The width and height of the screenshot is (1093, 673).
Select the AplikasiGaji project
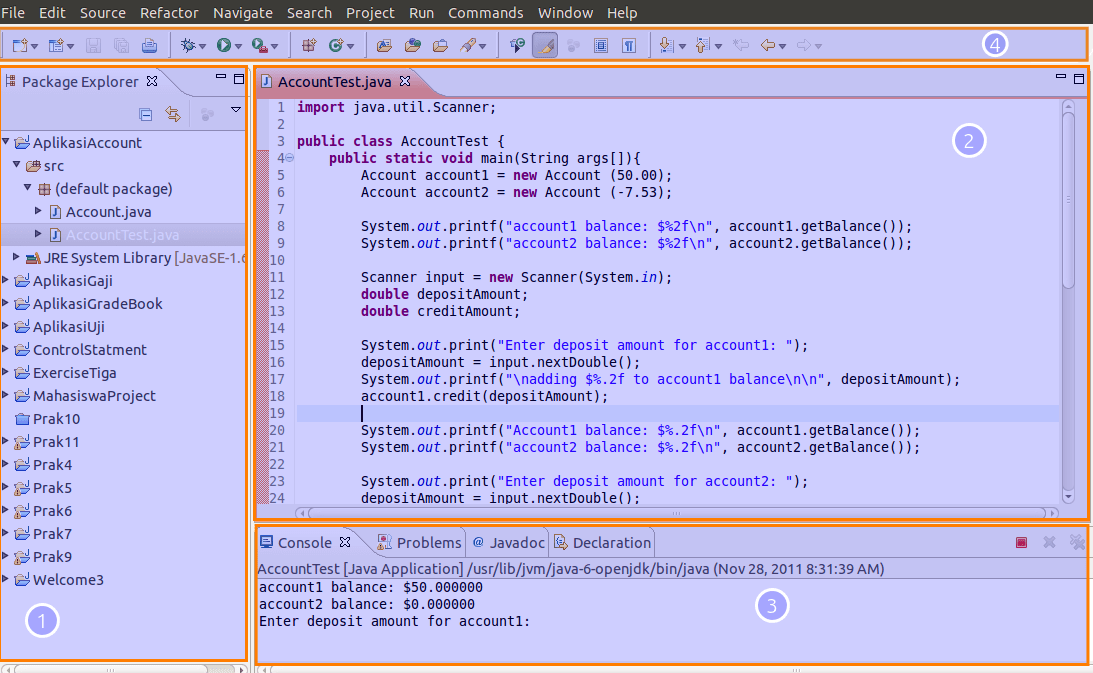tap(72, 280)
